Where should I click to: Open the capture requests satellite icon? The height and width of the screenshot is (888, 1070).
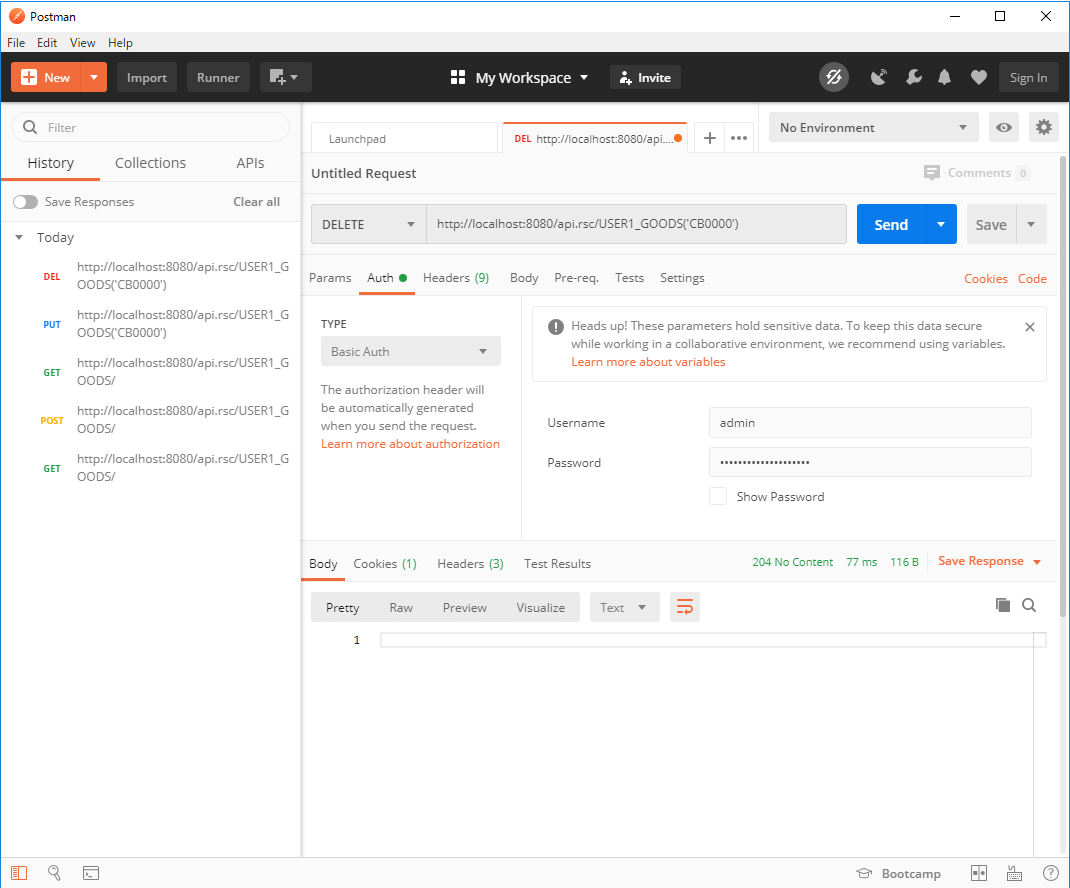879,77
